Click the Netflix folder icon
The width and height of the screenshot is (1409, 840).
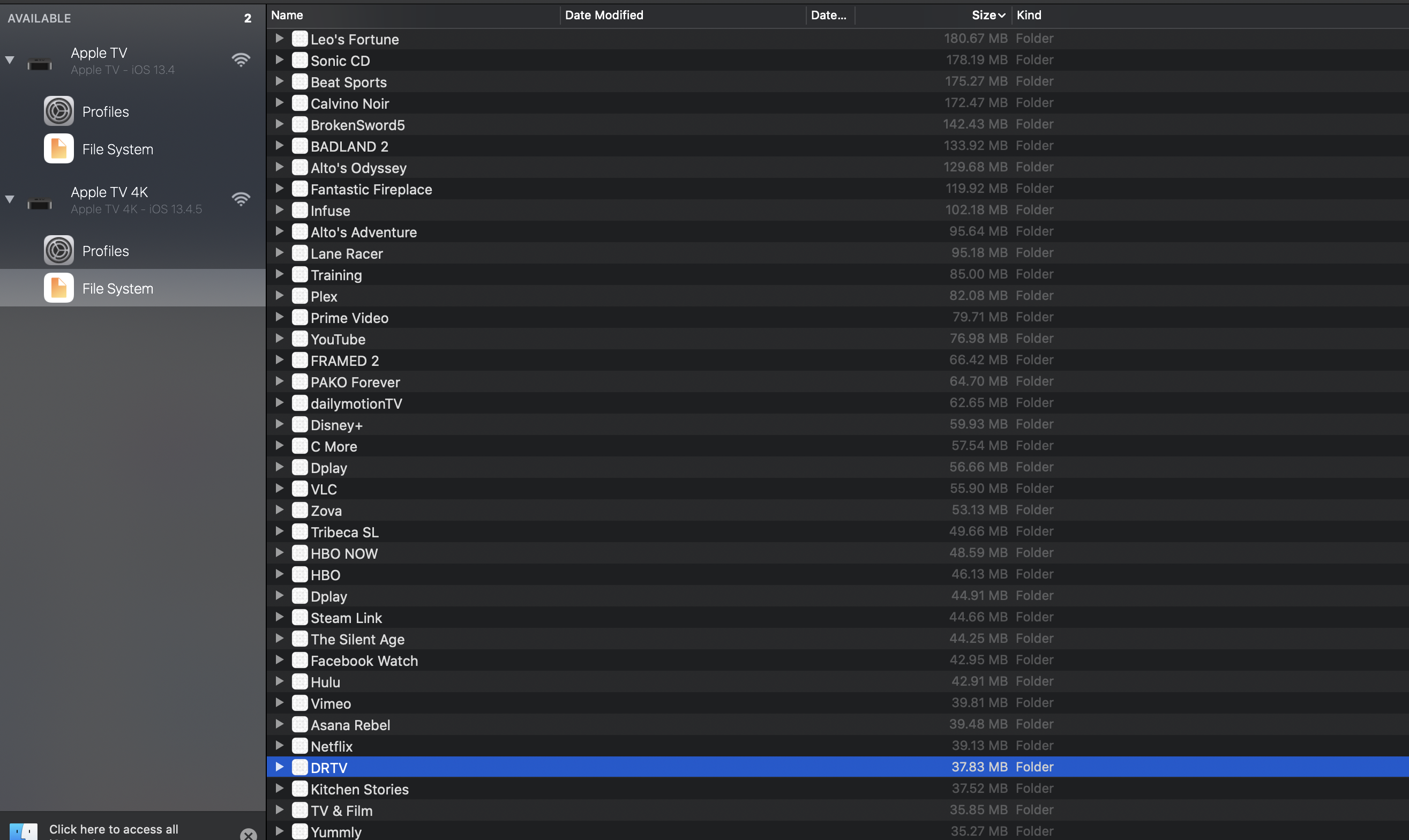tap(299, 746)
